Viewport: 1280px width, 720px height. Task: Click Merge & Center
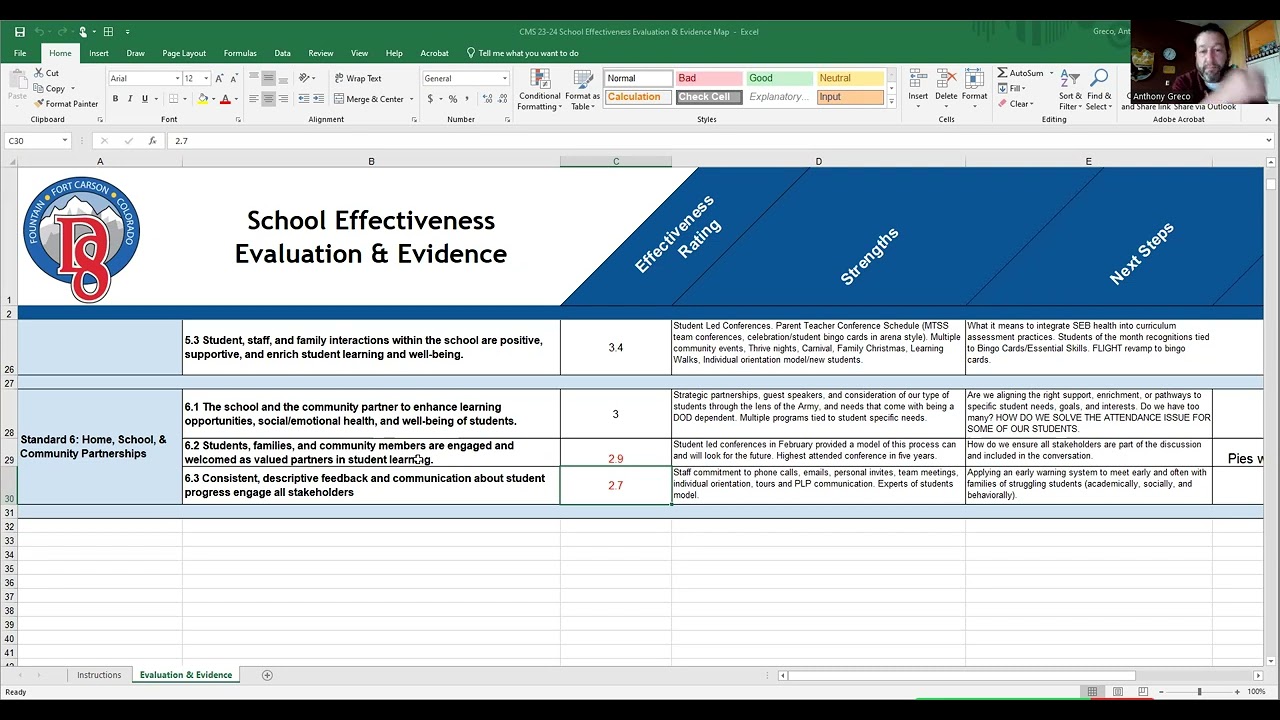(370, 99)
